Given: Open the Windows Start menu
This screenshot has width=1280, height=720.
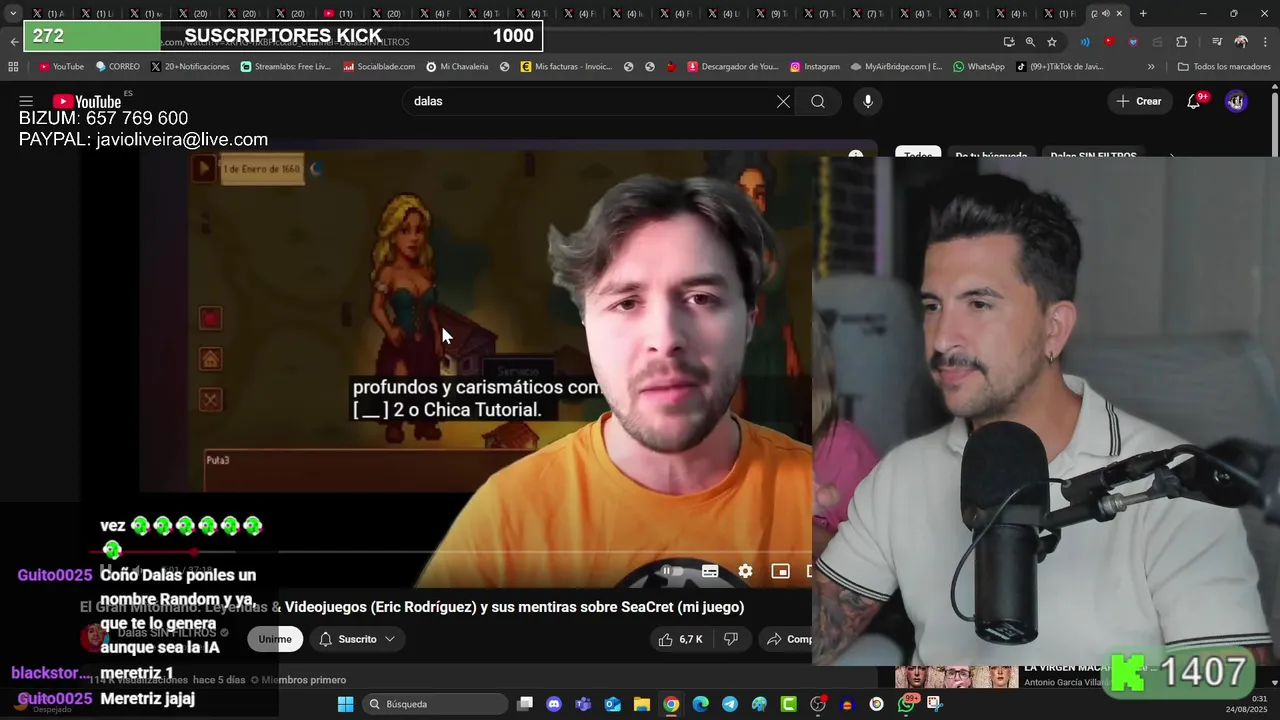Looking at the screenshot, I should click(345, 704).
